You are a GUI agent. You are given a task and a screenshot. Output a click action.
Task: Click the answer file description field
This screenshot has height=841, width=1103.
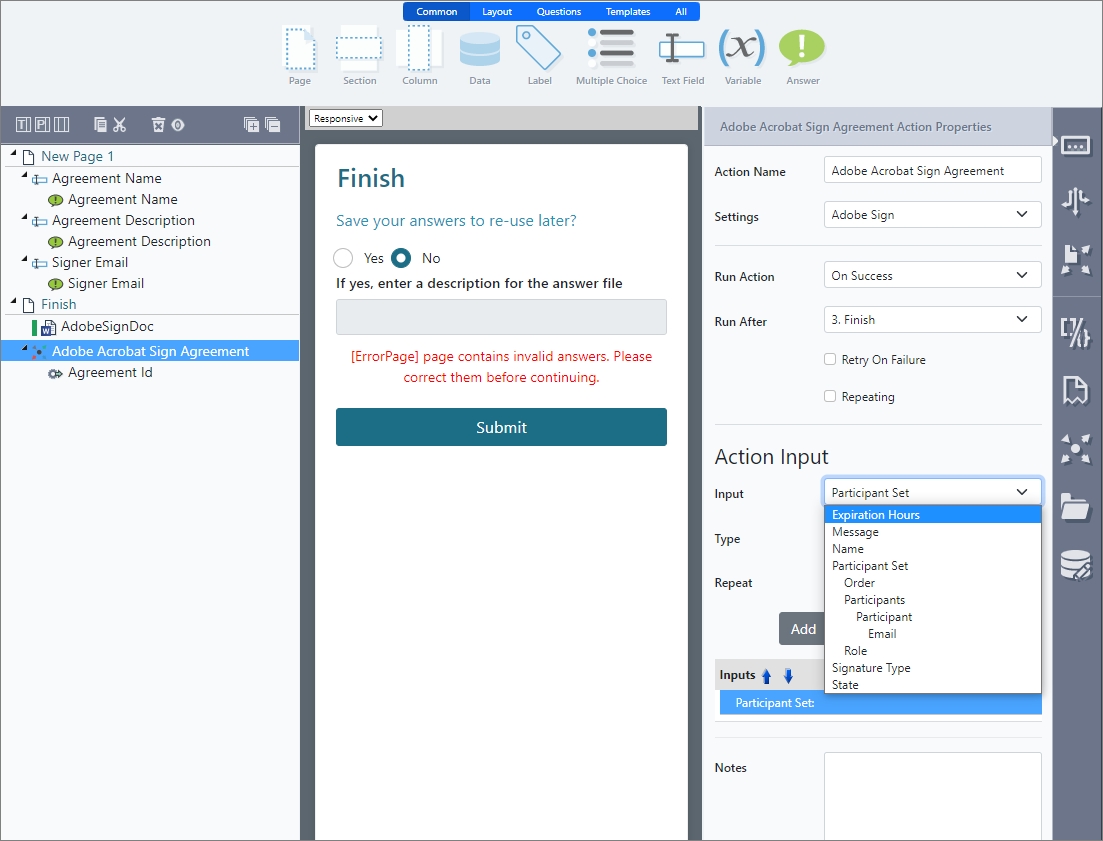(x=501, y=317)
